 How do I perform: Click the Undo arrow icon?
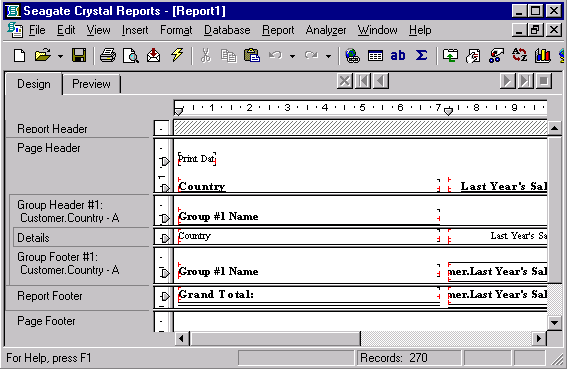[276, 56]
